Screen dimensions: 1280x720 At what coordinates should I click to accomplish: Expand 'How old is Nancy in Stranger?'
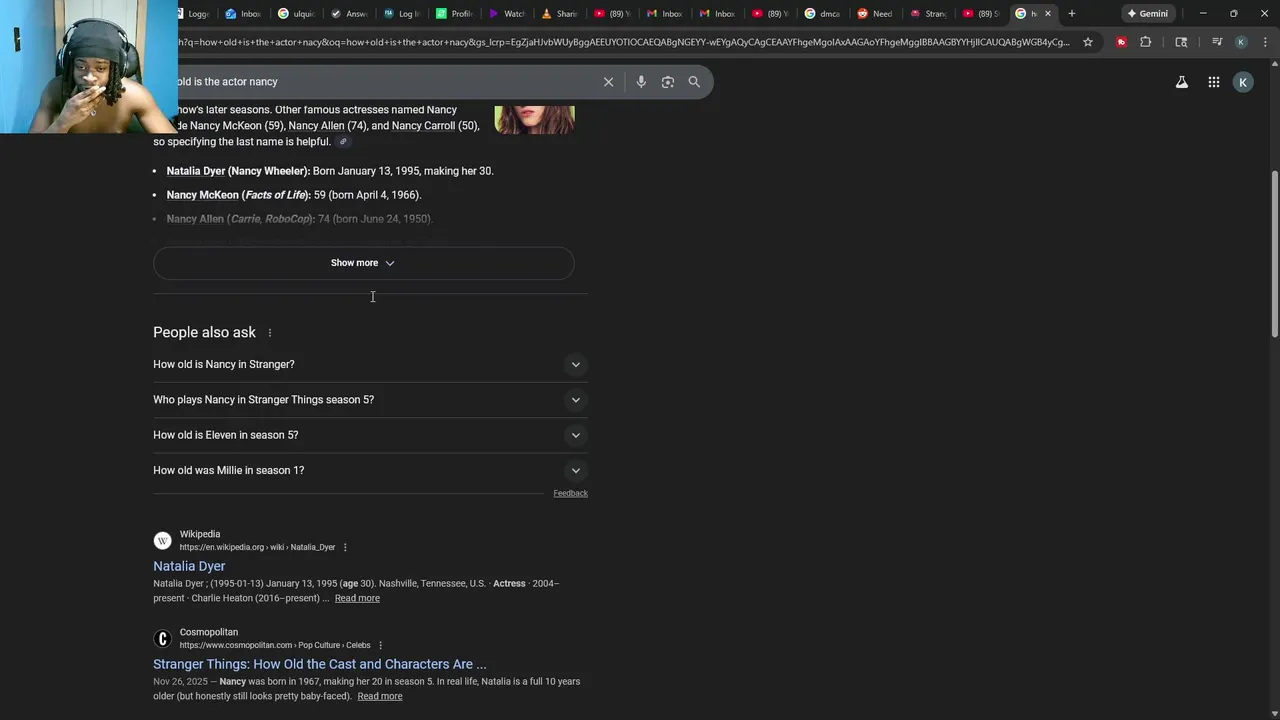click(370, 365)
